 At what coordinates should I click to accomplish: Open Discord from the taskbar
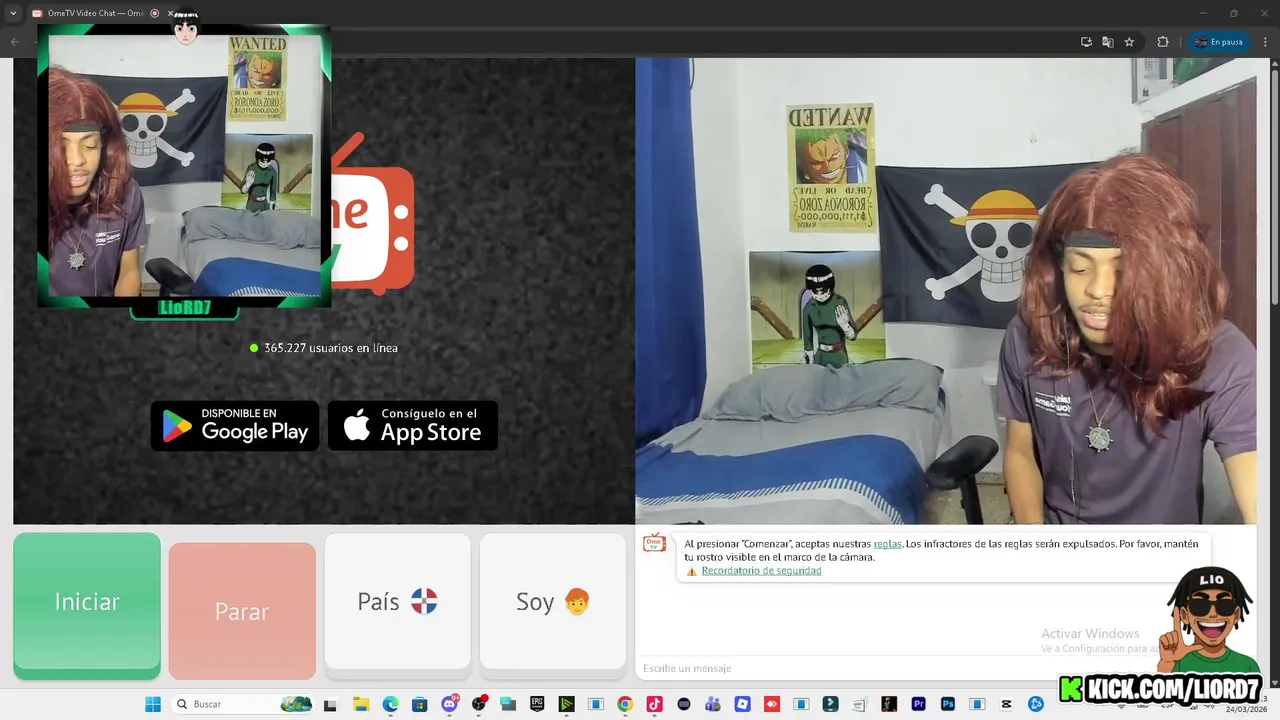coord(450,704)
